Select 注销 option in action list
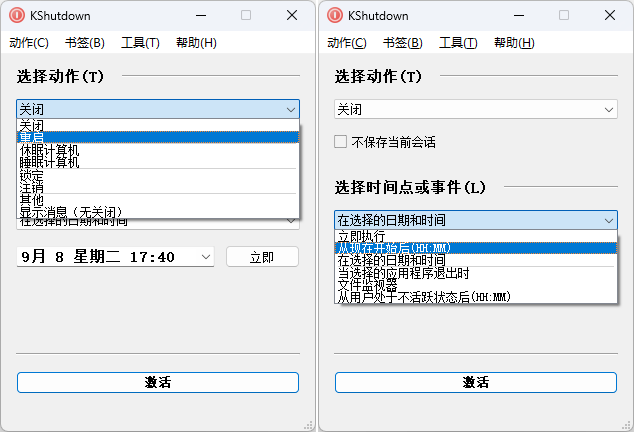The height and width of the screenshot is (432, 635). (x=158, y=187)
